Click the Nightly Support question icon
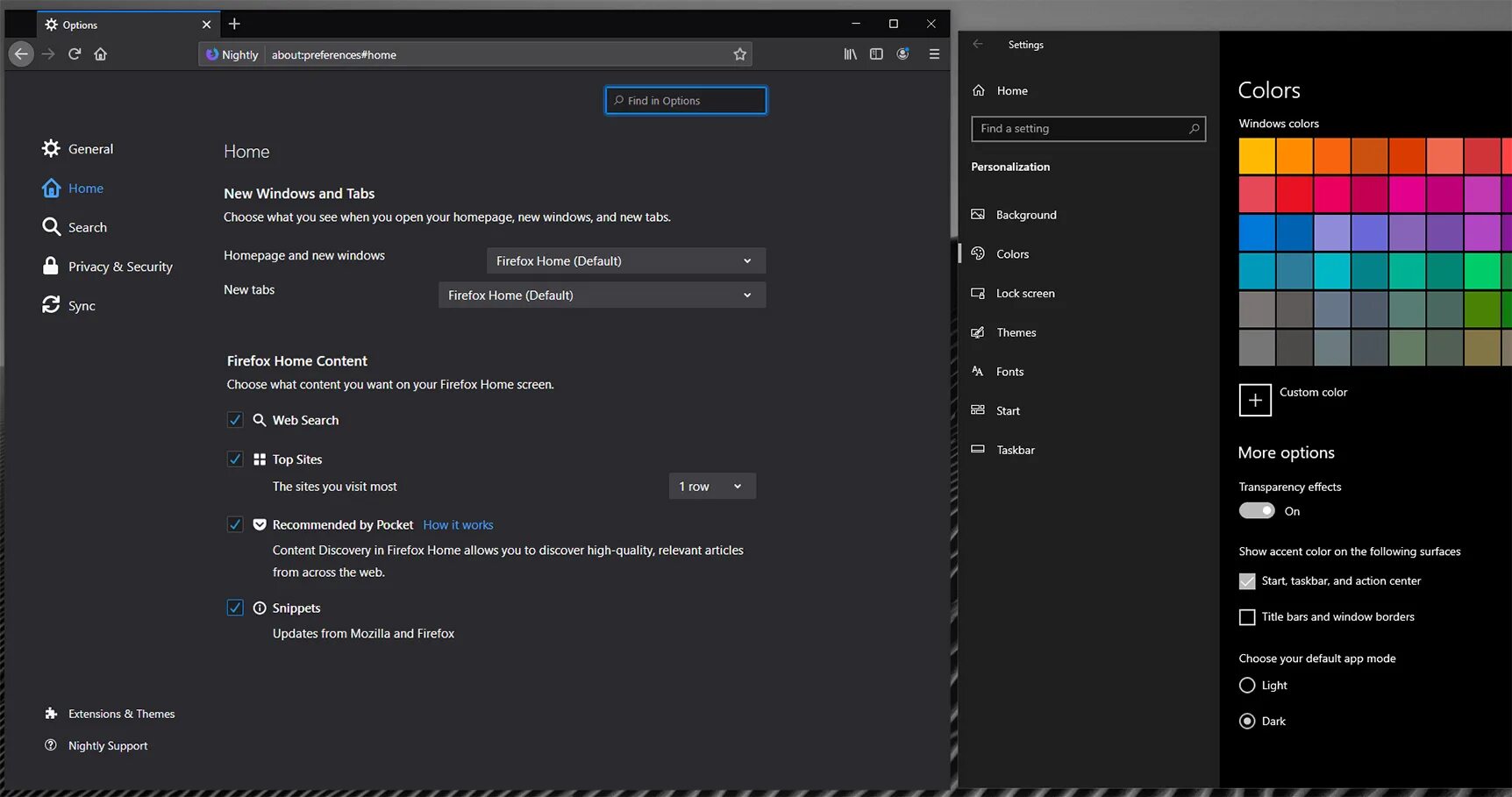 (51, 745)
